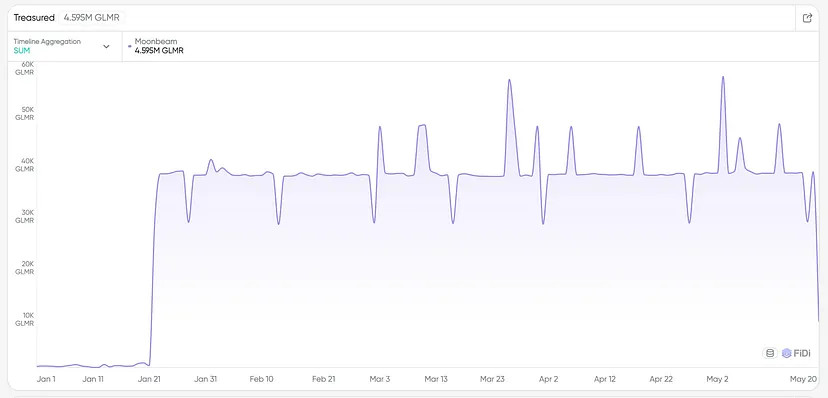828x398 pixels.
Task: Click the Jan 11 date label
Action: click(x=93, y=379)
